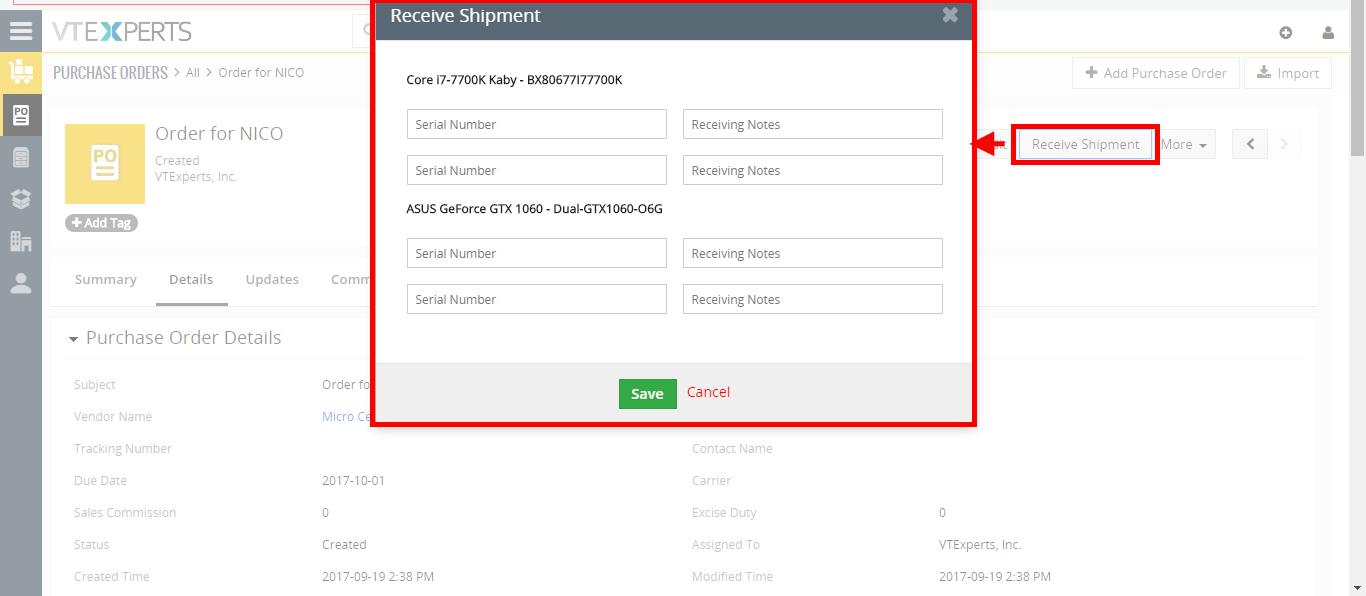Click the 'Order for NICO' record title
Screen dimensions: 1366x596
pos(219,134)
